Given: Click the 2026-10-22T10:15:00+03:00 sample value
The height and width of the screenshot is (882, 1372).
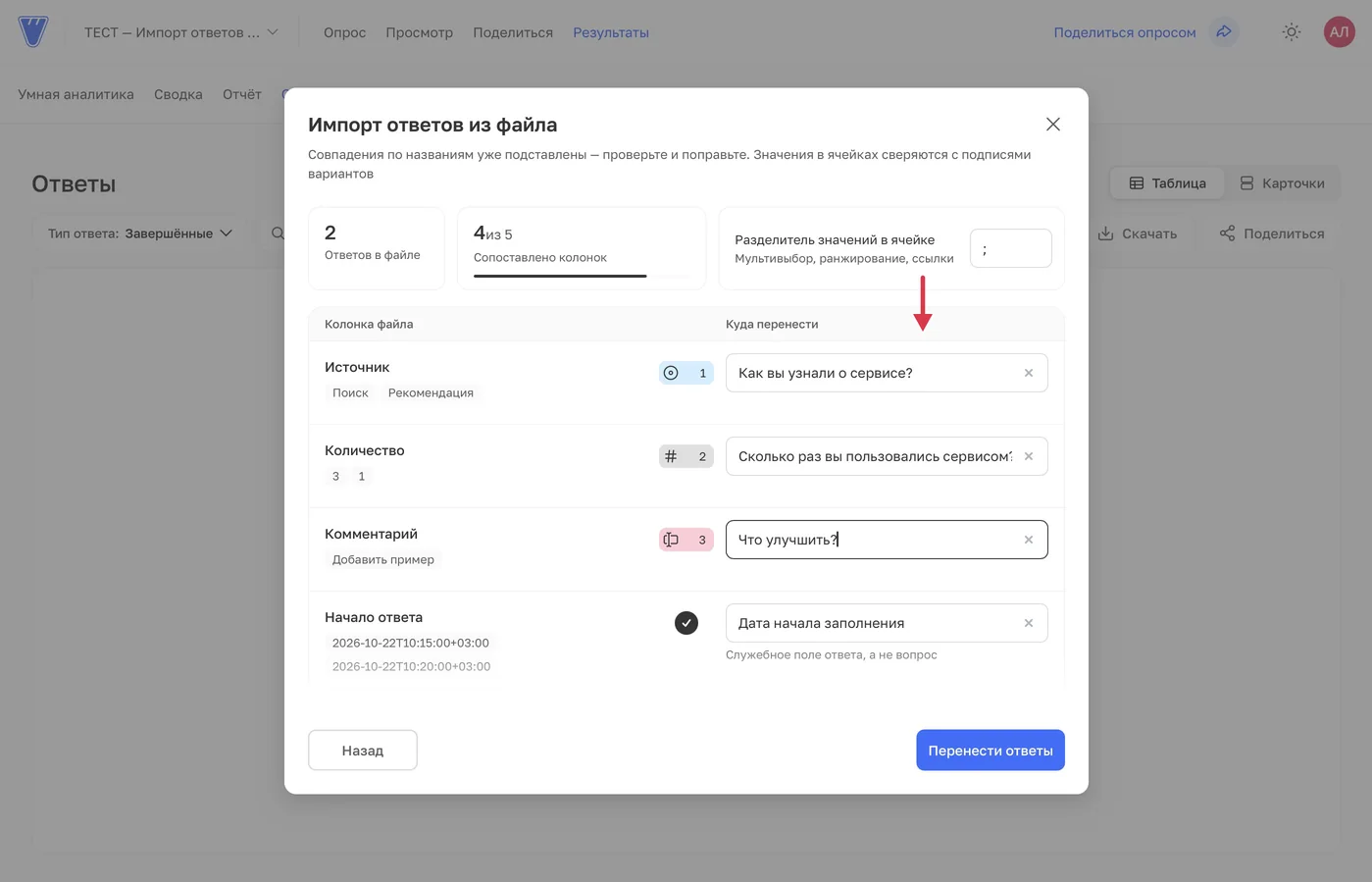Looking at the screenshot, I should 411,643.
